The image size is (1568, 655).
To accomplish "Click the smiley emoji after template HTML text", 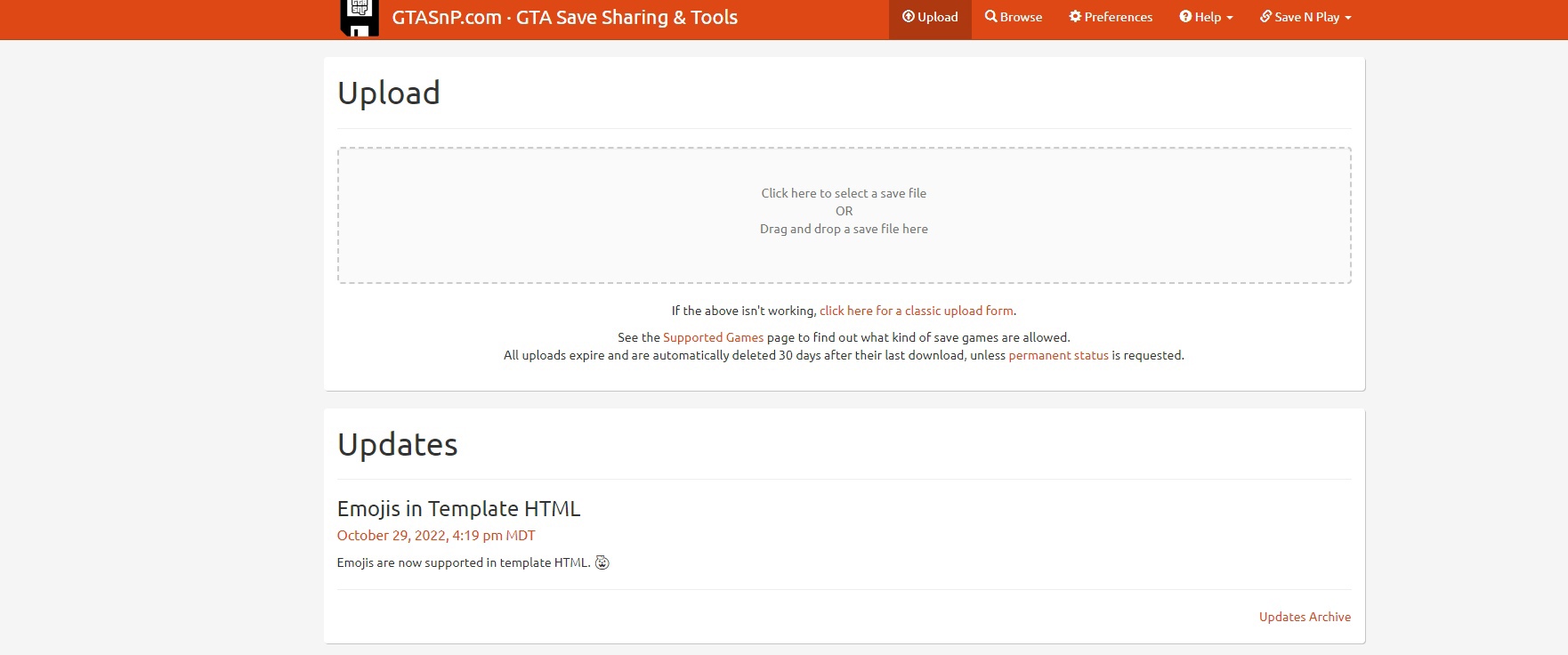I will point(602,562).
